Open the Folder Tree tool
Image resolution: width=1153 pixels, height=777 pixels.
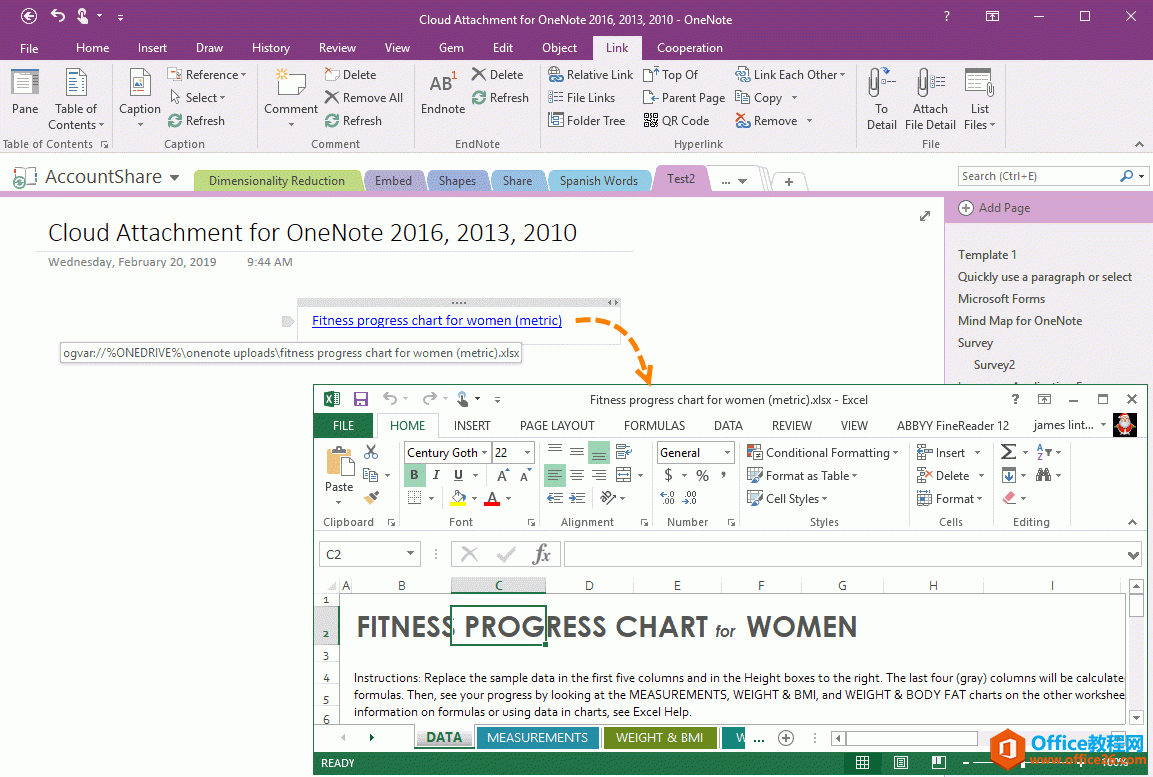[x=586, y=121]
